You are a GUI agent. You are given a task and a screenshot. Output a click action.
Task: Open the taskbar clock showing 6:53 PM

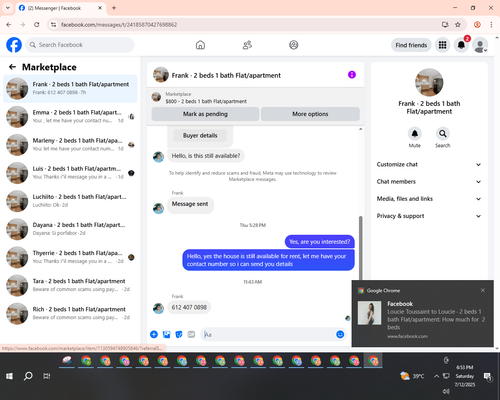(465, 376)
